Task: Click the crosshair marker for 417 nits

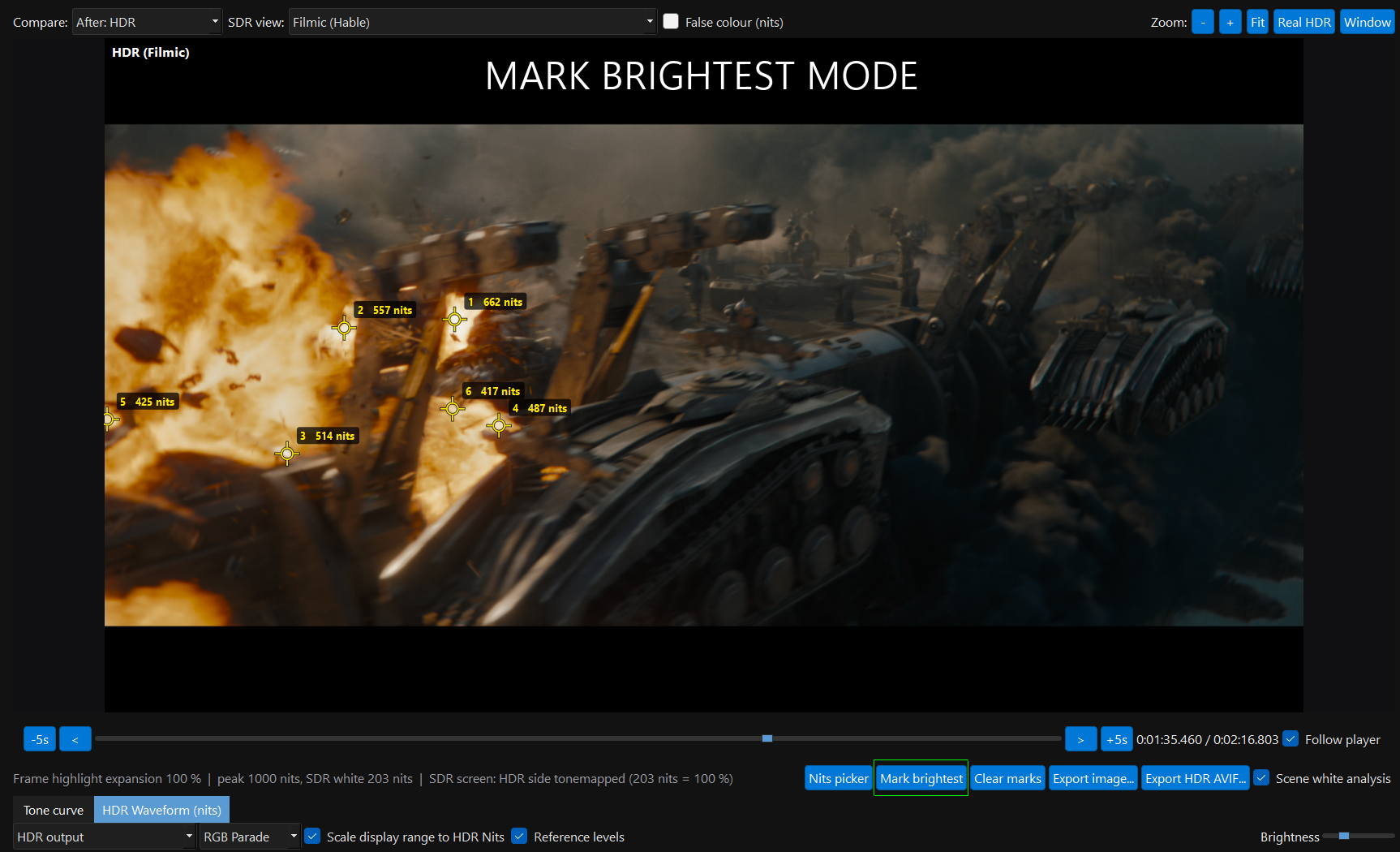Action: (x=453, y=408)
